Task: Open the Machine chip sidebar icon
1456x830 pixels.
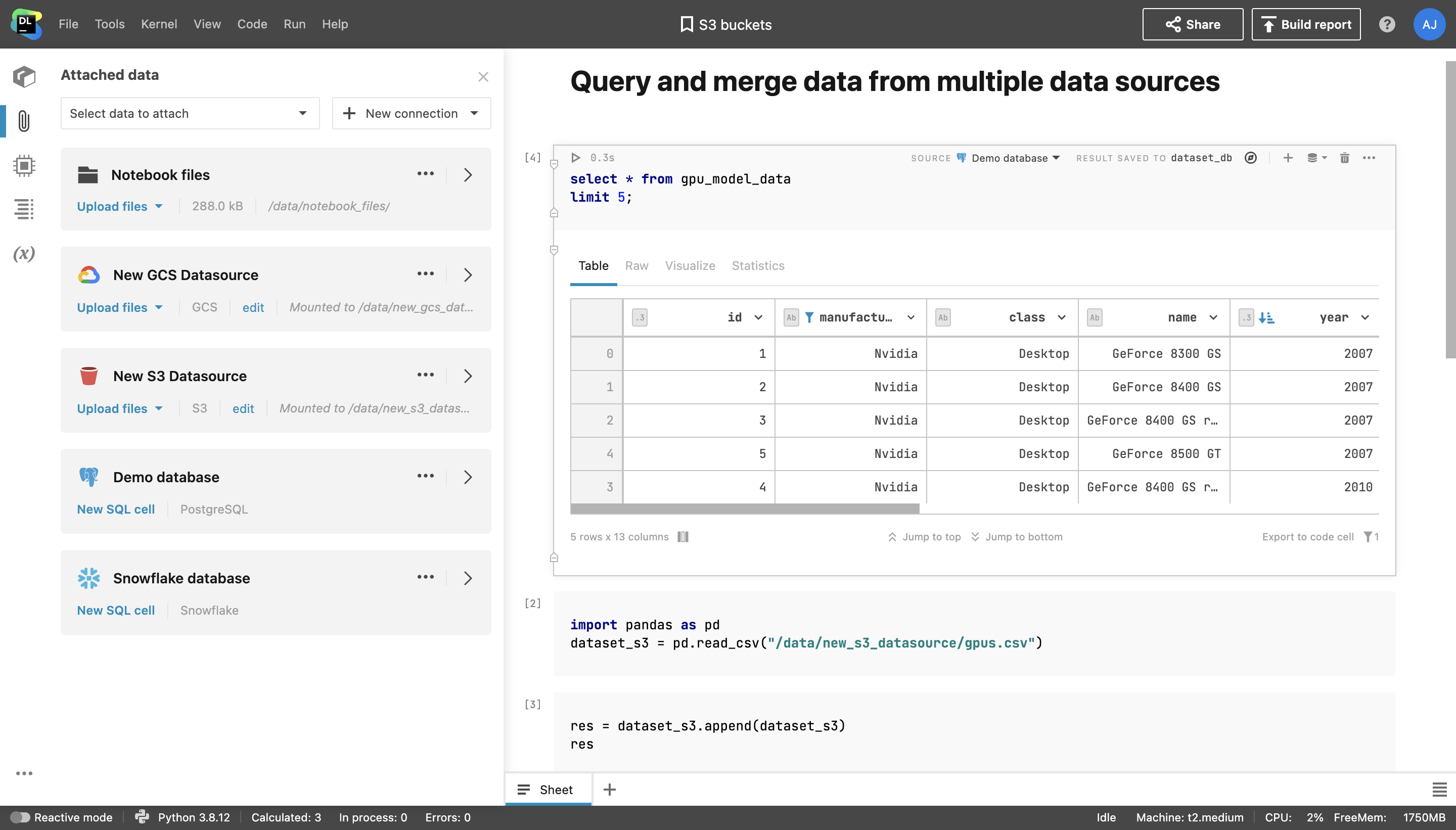Action: click(x=23, y=166)
